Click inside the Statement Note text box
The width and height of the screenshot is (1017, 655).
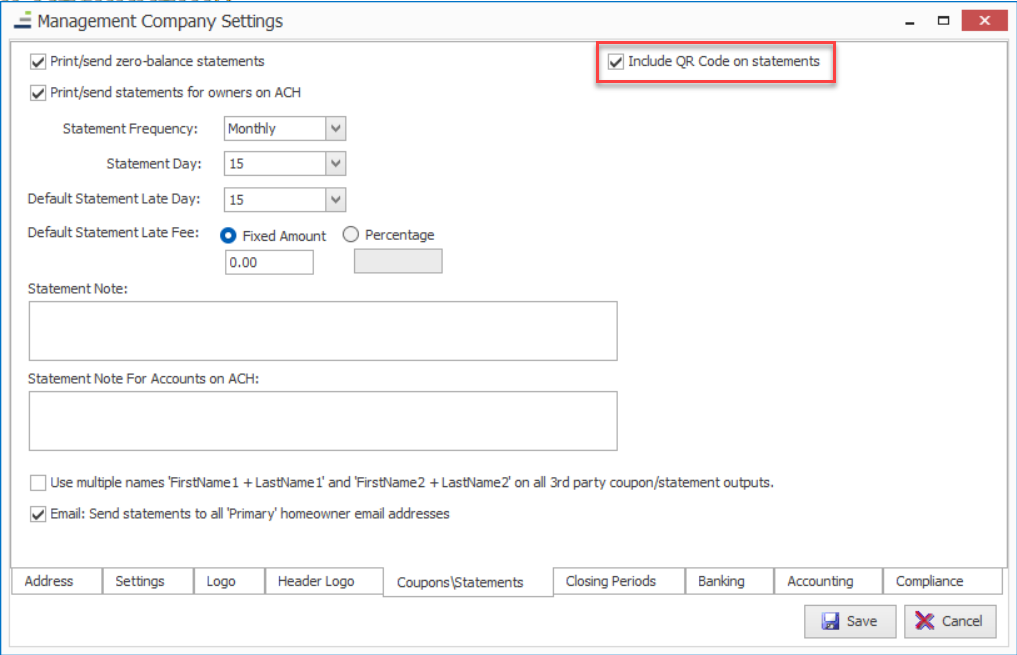[x=322, y=330]
